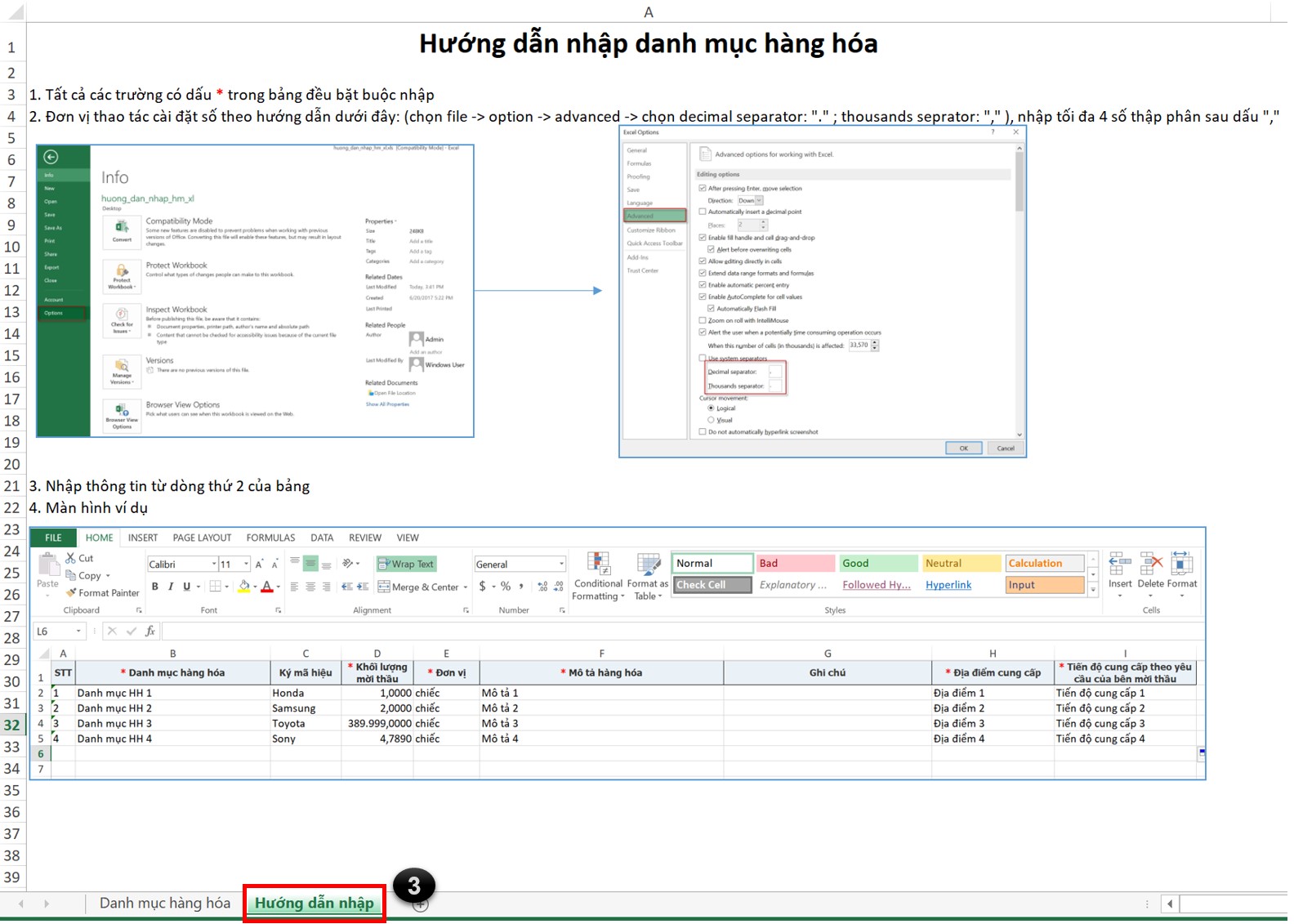Click the Conditional Formatting icon

599,565
